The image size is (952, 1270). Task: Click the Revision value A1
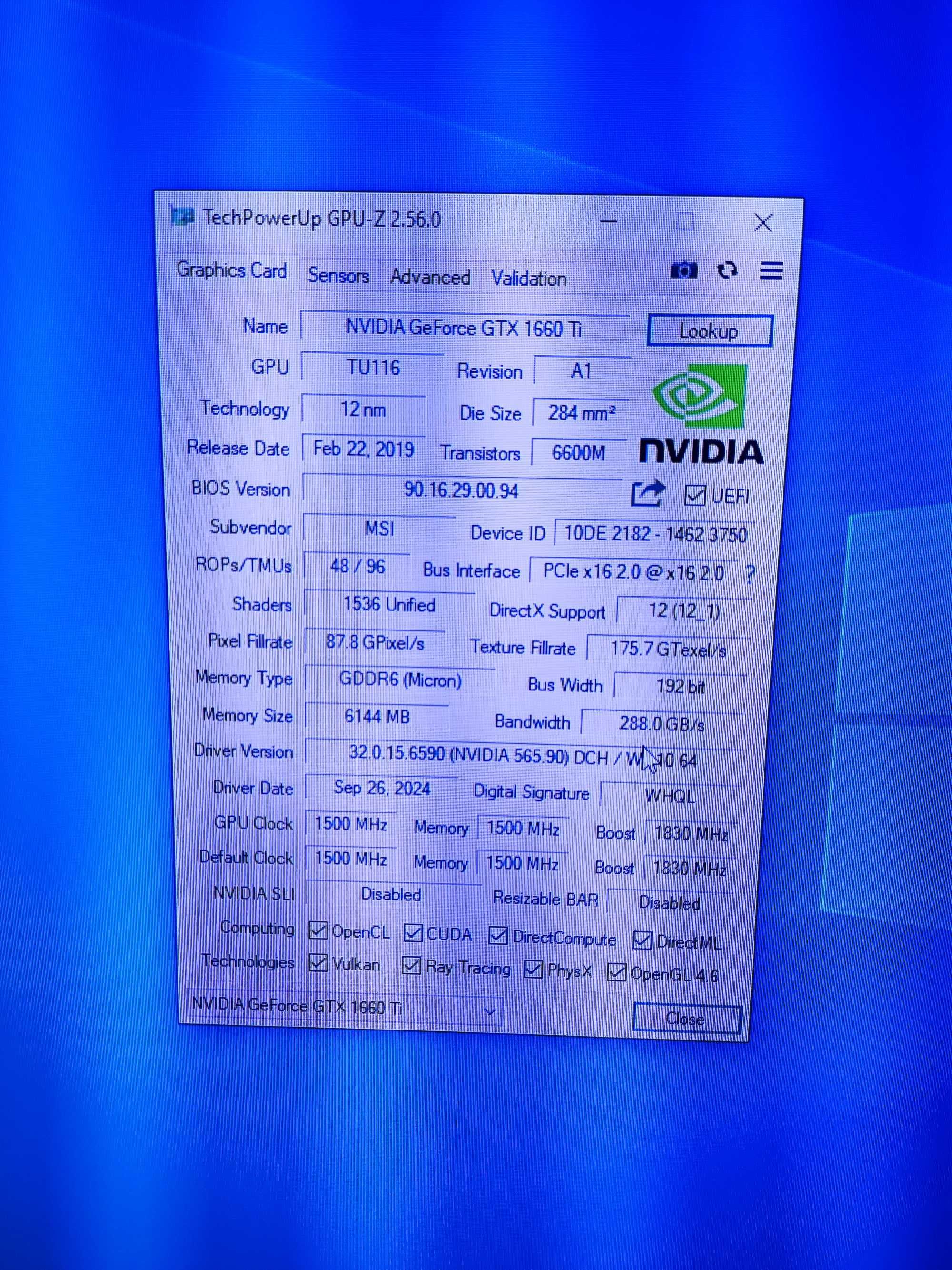(x=582, y=371)
